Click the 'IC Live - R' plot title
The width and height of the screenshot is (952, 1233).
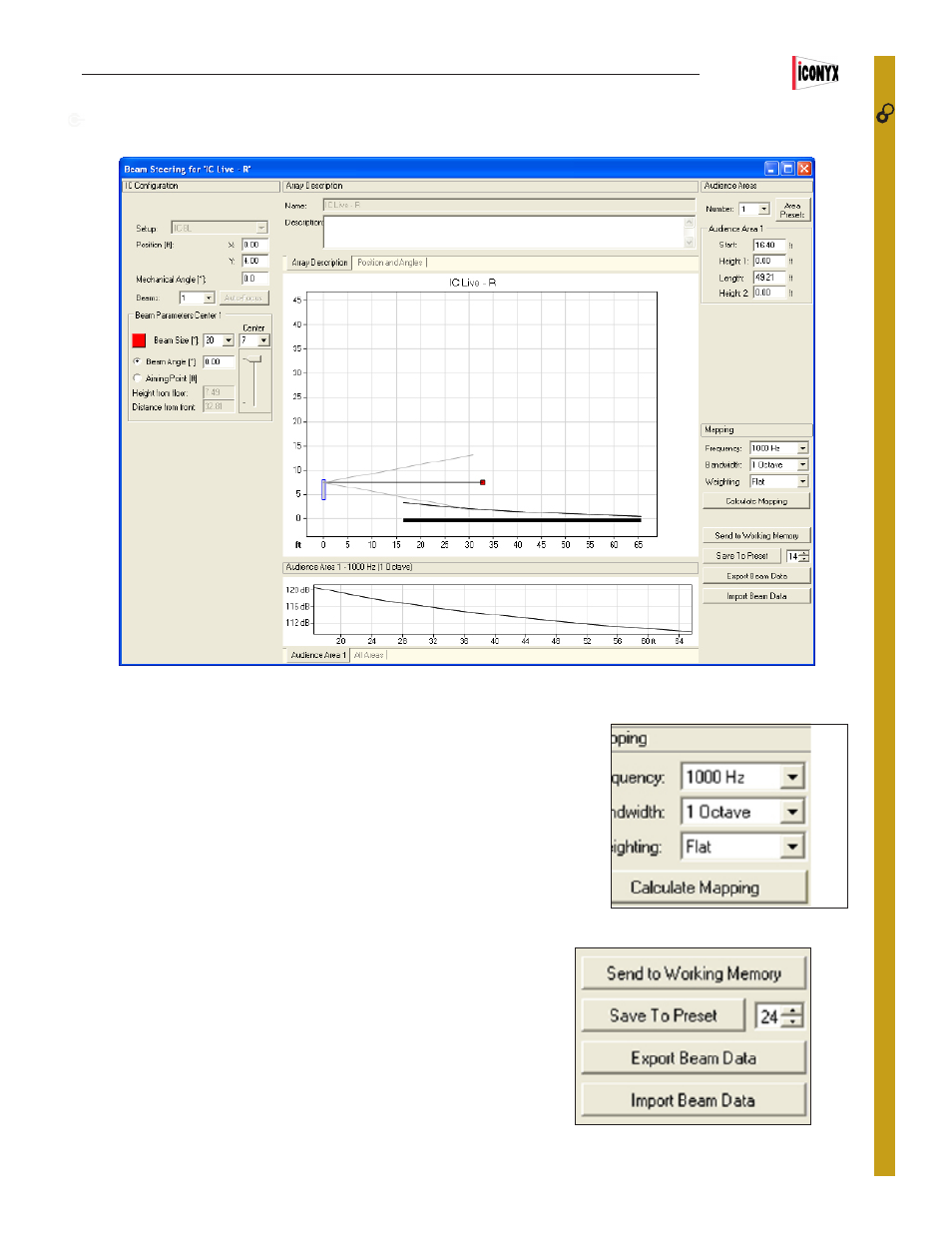pos(472,283)
